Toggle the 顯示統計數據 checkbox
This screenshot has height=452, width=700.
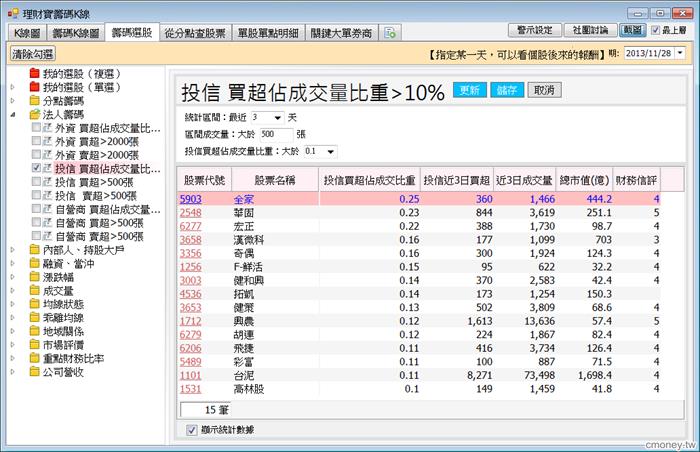click(192, 430)
